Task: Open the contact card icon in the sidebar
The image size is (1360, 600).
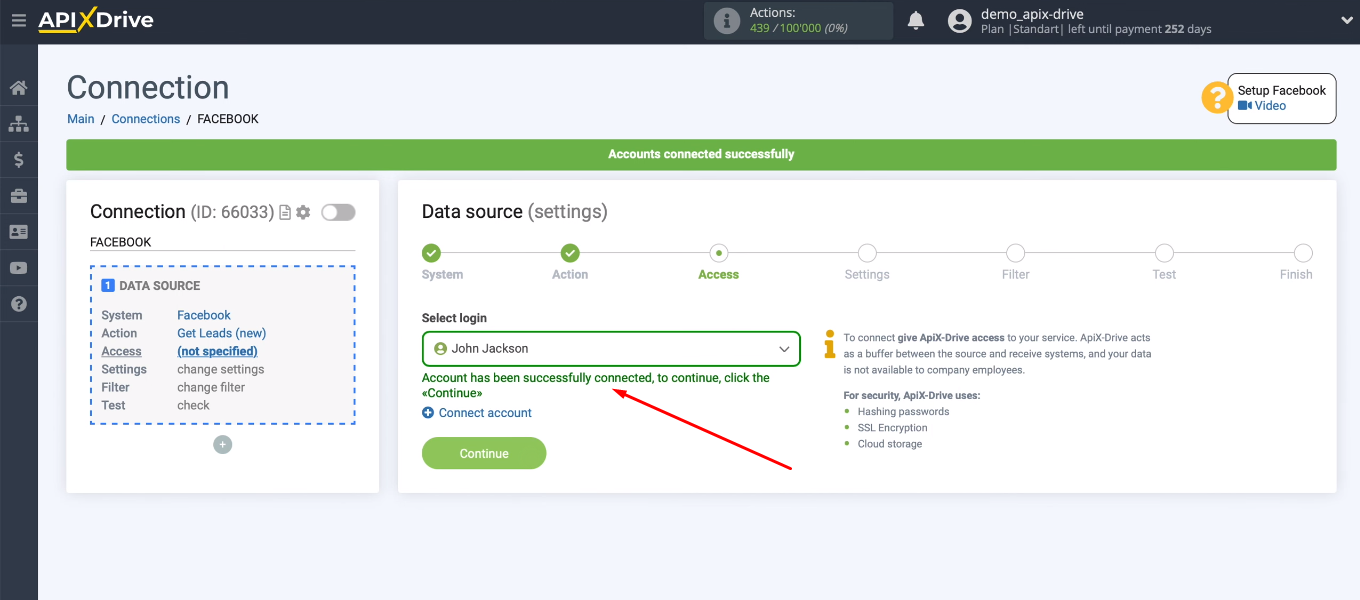Action: tap(18, 231)
